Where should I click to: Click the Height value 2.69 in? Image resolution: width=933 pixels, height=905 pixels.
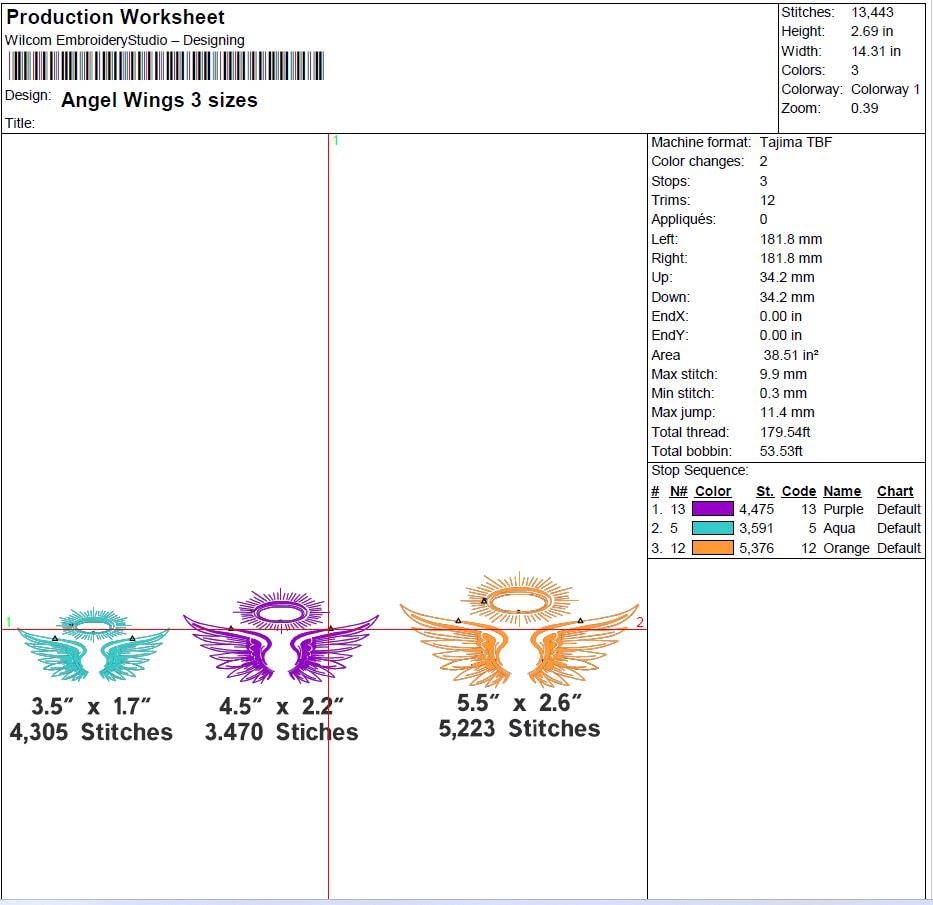point(872,32)
